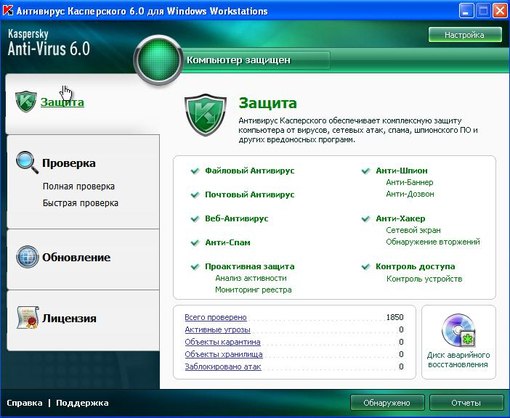Click the large shield icon in main panel
510x418 pixels.
[205, 115]
